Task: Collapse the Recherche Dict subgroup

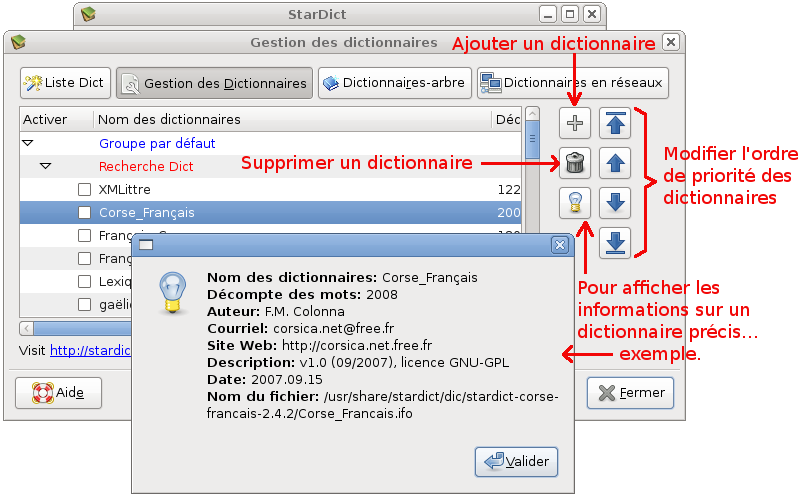Action: pos(46,166)
